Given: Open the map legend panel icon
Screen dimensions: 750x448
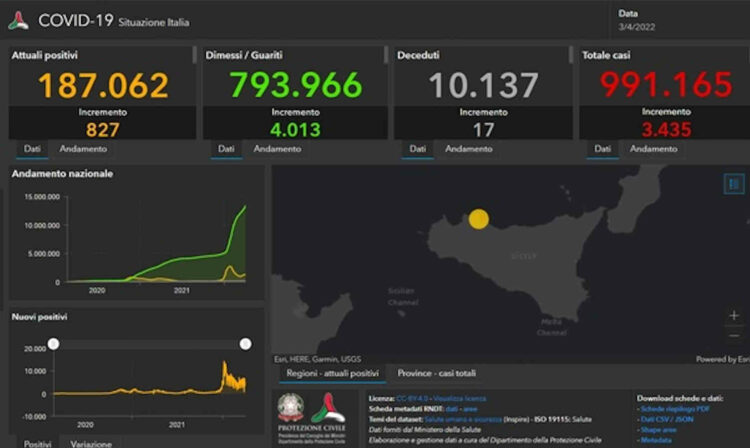Looking at the screenshot, I should click(734, 184).
